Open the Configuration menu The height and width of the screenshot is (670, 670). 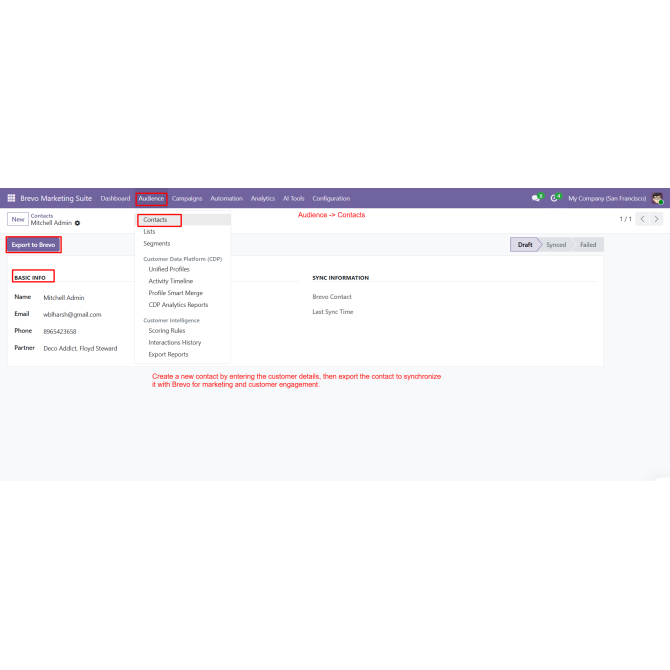[331, 198]
